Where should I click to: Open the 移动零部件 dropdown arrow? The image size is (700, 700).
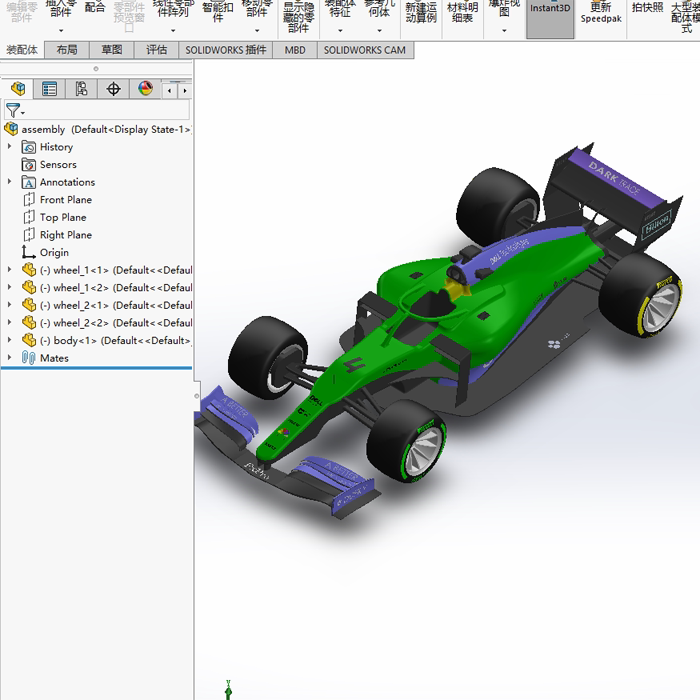pos(257,30)
